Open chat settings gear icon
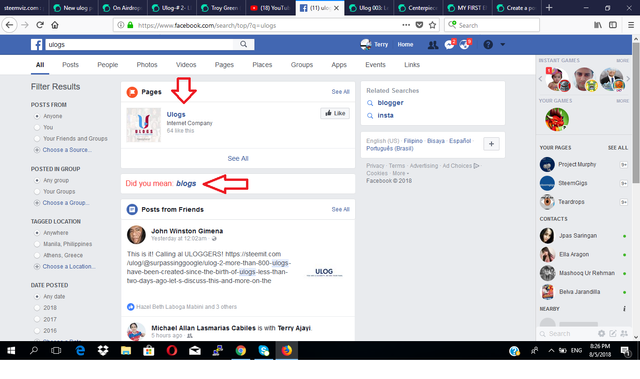Viewport: 640px width, 379px height. pos(601,333)
